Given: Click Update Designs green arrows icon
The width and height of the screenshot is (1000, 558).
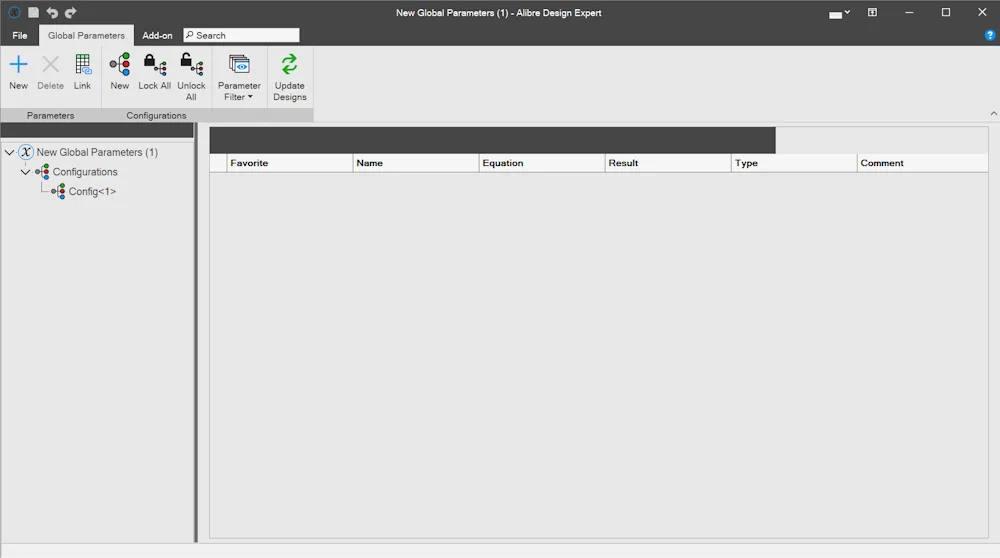Looking at the screenshot, I should tap(290, 64).
